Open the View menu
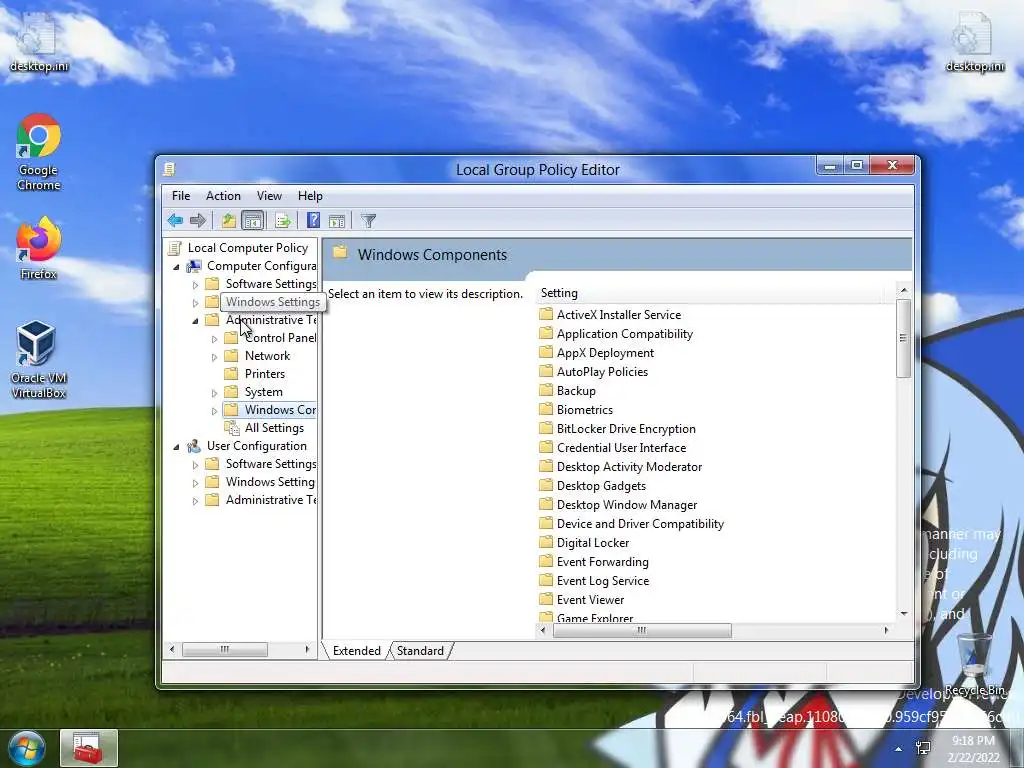This screenshot has height=768, width=1024. click(269, 196)
